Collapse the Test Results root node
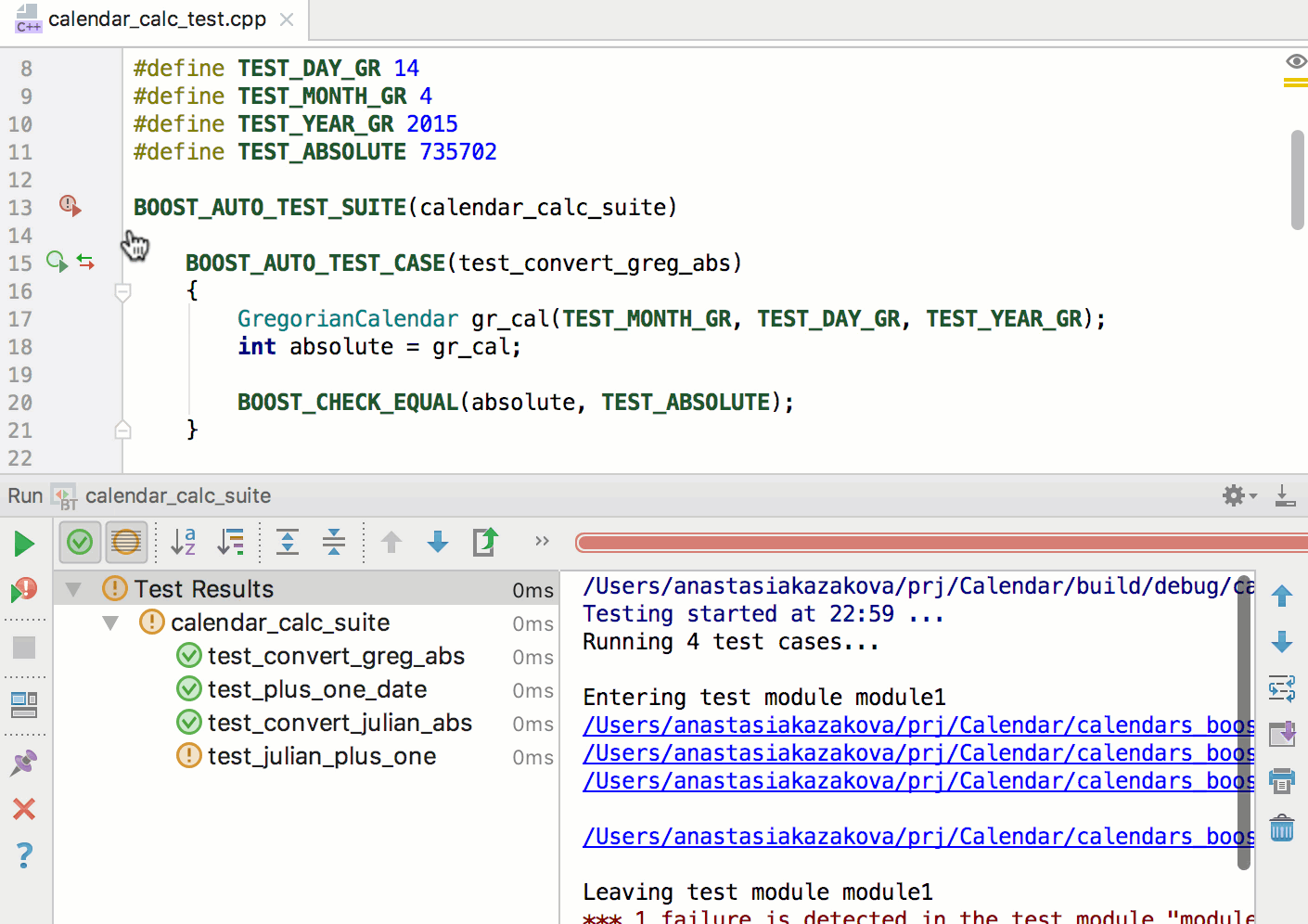 [x=73, y=589]
